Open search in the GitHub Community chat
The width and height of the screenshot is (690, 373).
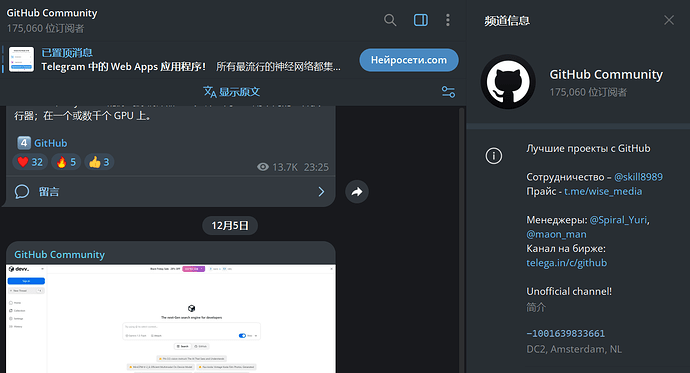point(390,20)
